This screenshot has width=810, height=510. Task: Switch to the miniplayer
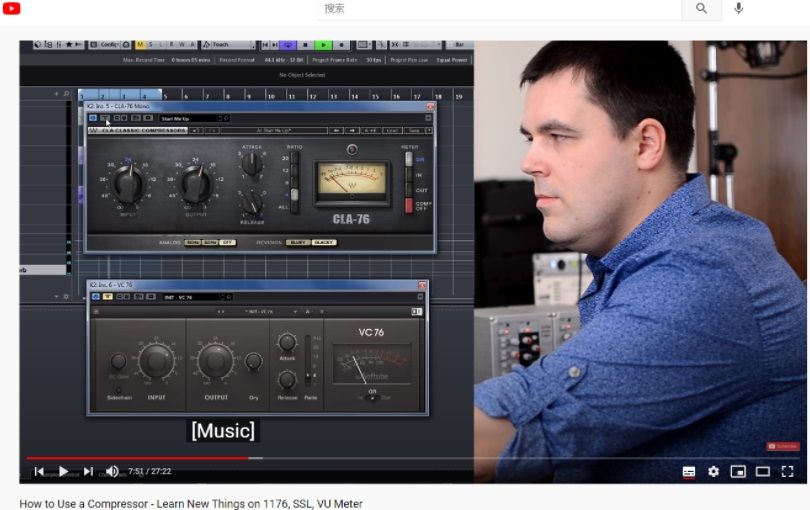(738, 471)
